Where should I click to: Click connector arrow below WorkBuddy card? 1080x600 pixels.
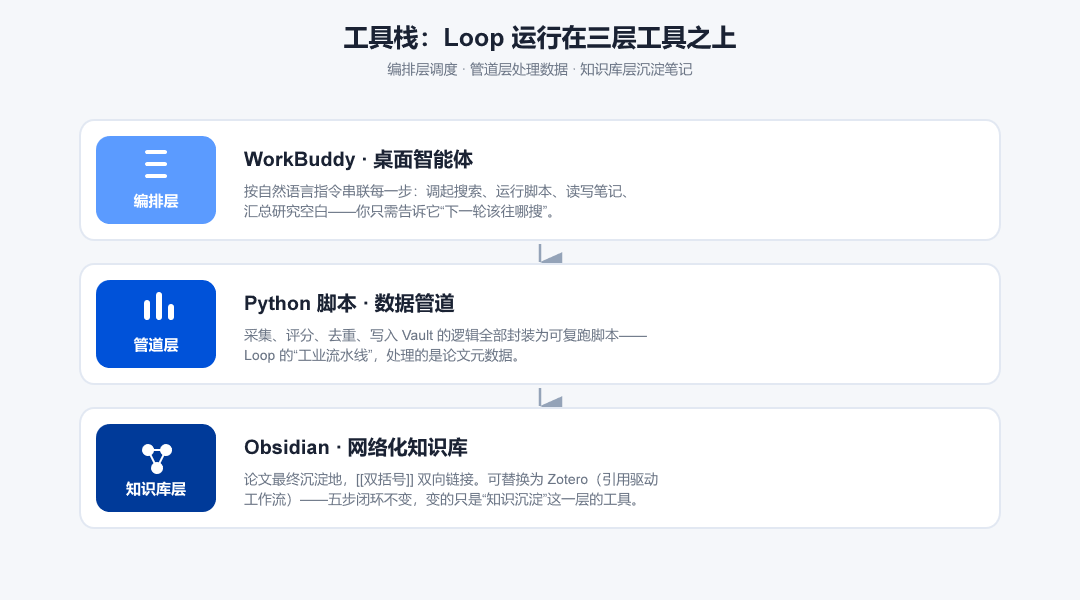click(550, 253)
